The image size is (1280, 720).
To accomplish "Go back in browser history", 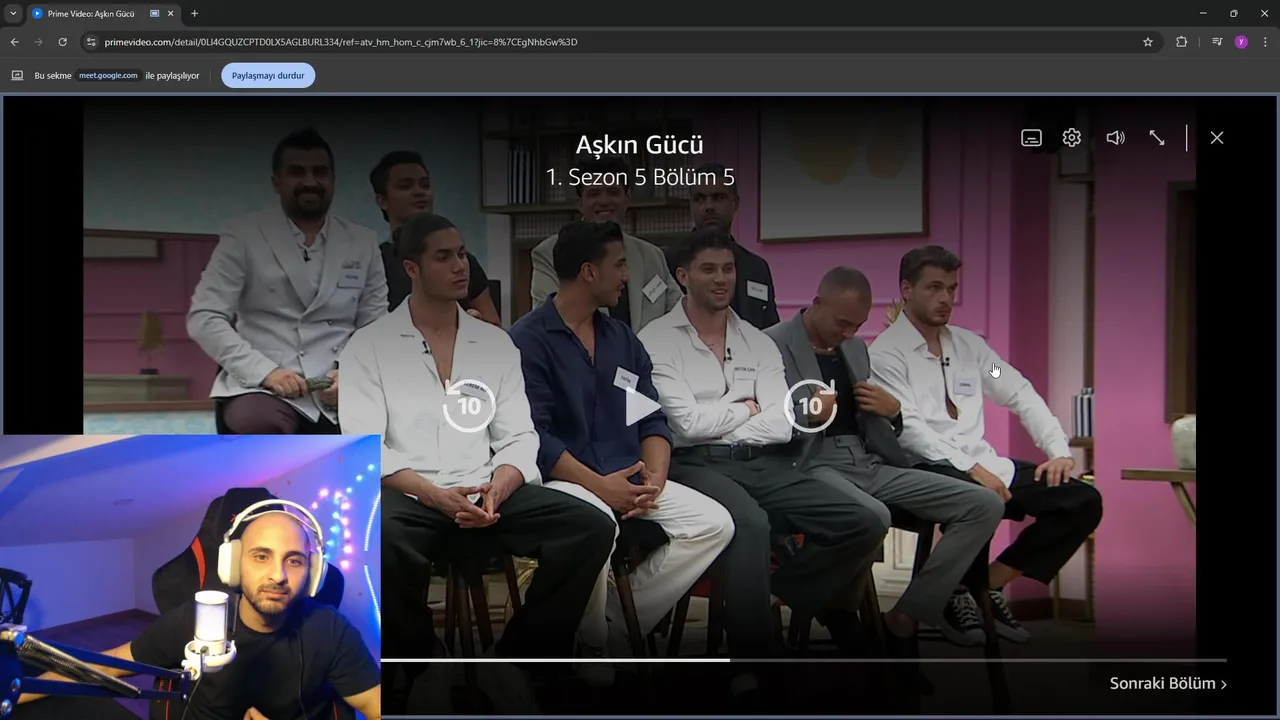I will 14,42.
